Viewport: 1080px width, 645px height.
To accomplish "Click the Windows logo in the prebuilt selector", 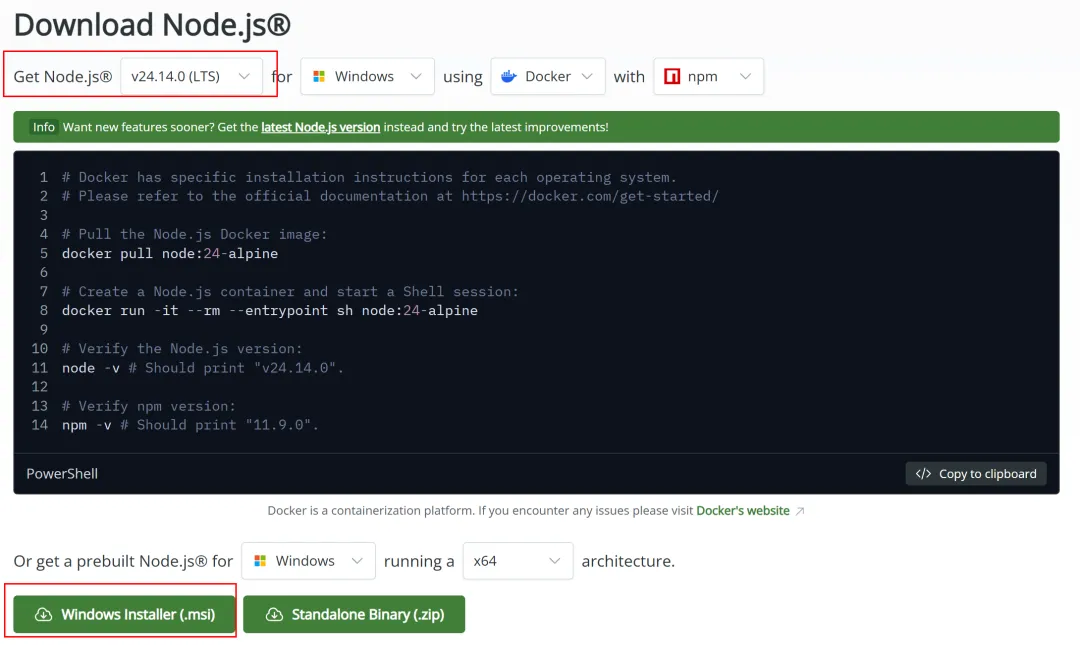I will tap(260, 561).
